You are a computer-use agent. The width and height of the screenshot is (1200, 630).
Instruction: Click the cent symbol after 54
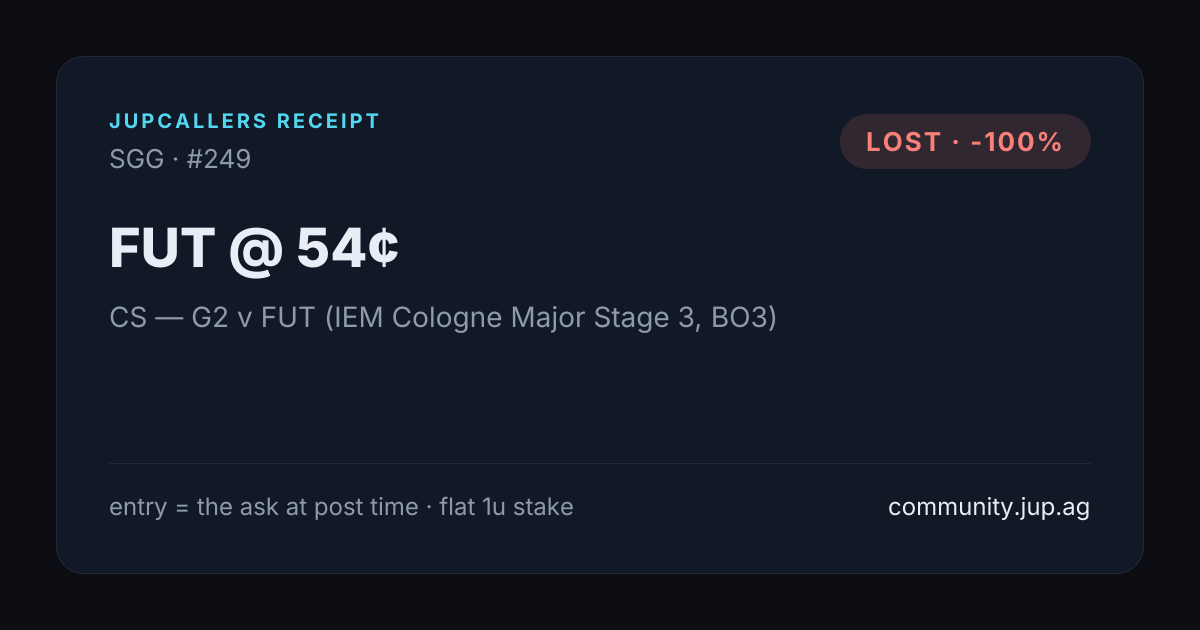[x=384, y=248]
